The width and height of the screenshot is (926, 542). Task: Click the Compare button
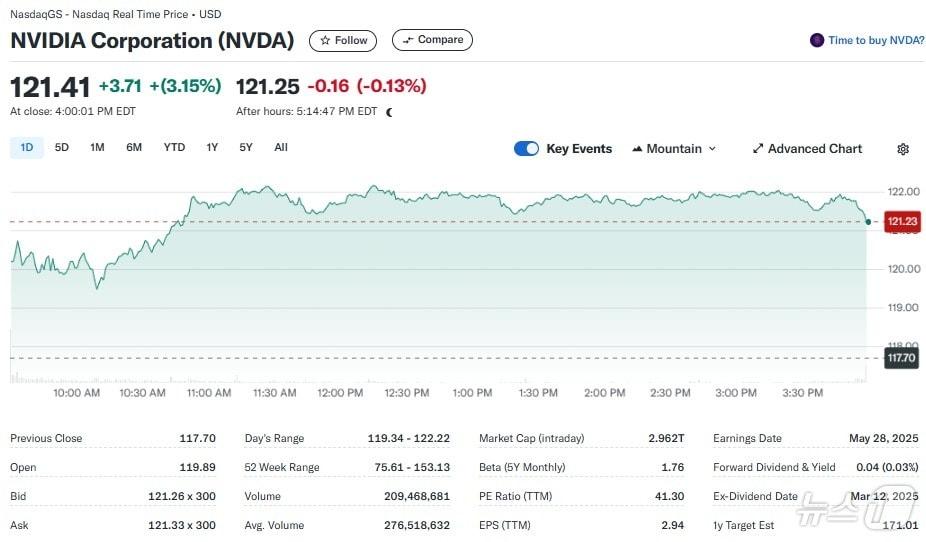(432, 40)
